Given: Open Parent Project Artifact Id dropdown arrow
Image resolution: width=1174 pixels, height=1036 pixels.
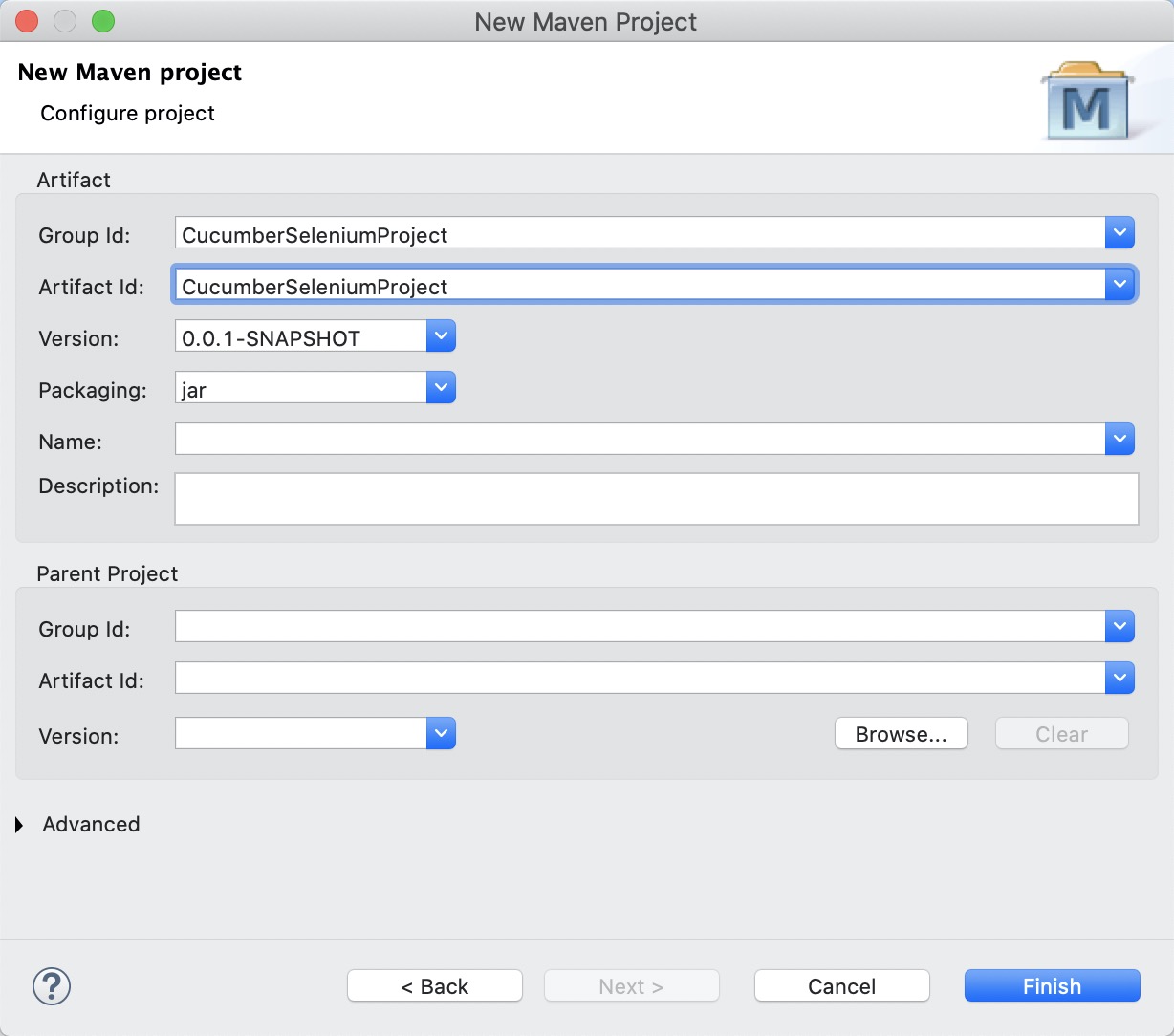Looking at the screenshot, I should pyautogui.click(x=1120, y=678).
